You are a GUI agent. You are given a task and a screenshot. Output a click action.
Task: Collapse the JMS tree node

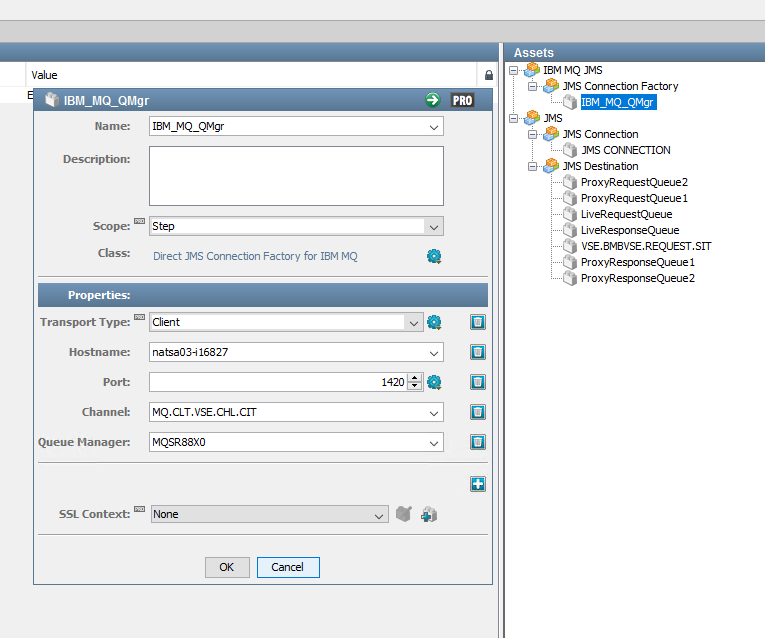pos(513,119)
